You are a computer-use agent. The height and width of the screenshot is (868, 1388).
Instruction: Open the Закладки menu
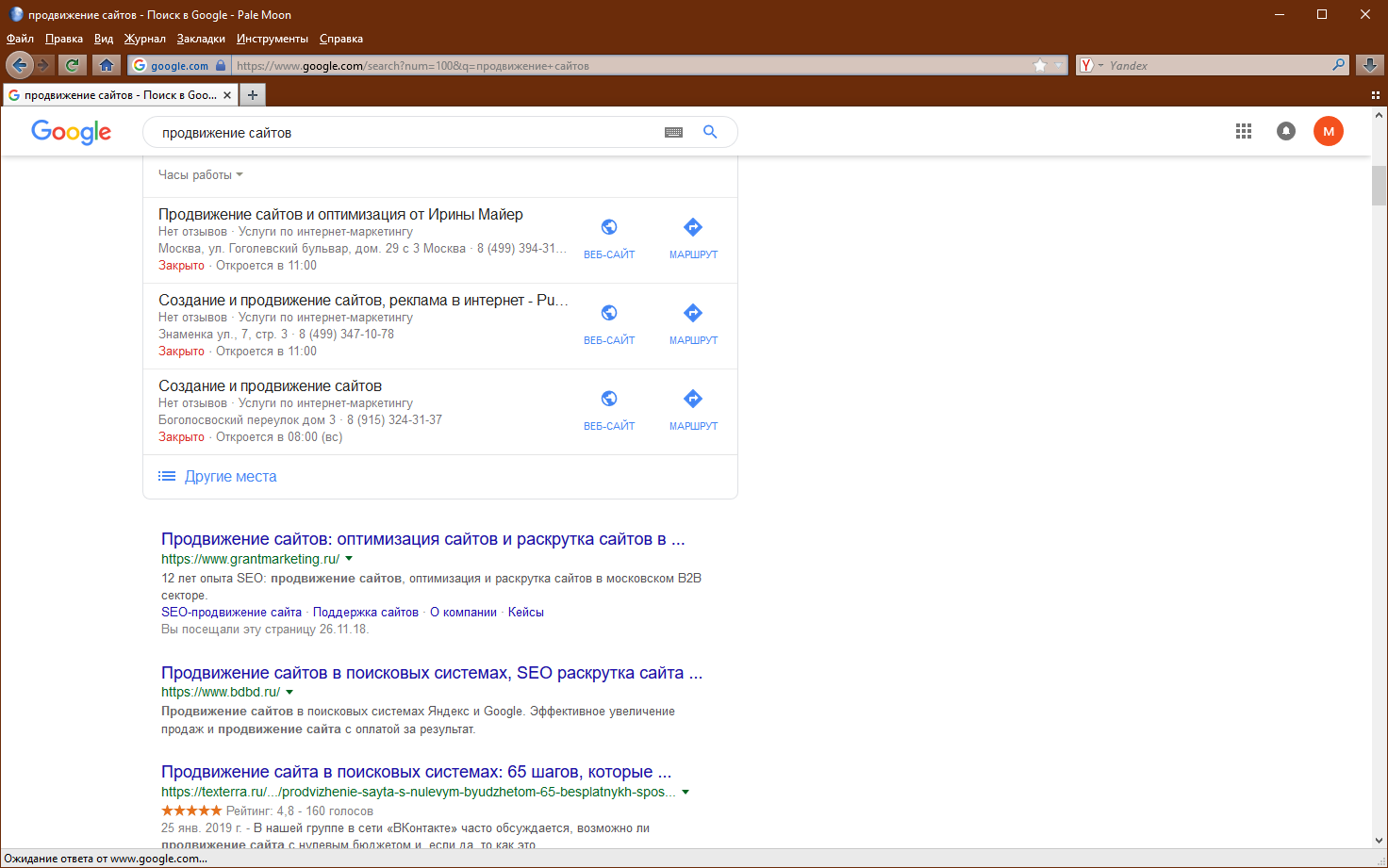click(x=201, y=39)
